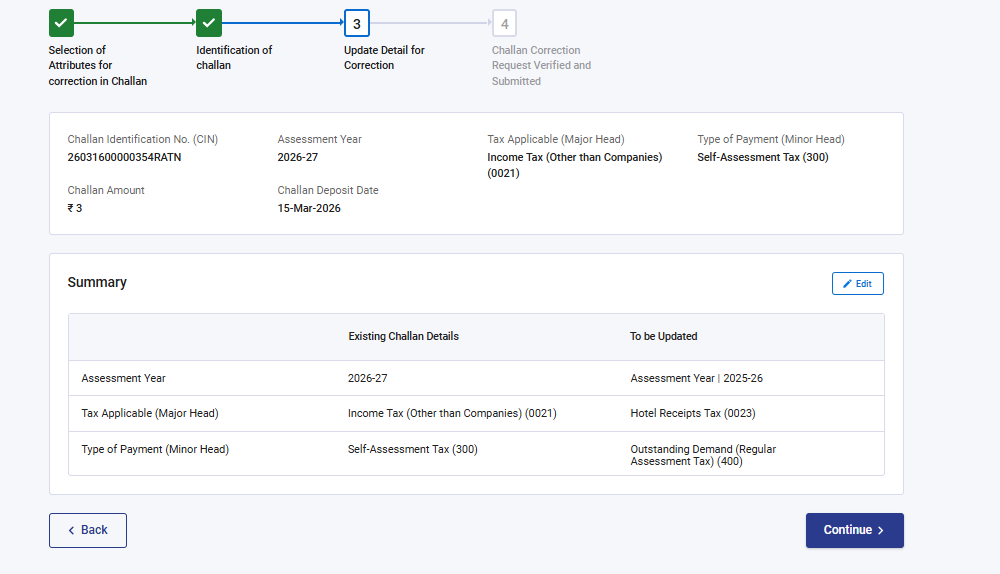Image resolution: width=1000 pixels, height=574 pixels.
Task: Click the Summary heading
Action: (x=97, y=283)
